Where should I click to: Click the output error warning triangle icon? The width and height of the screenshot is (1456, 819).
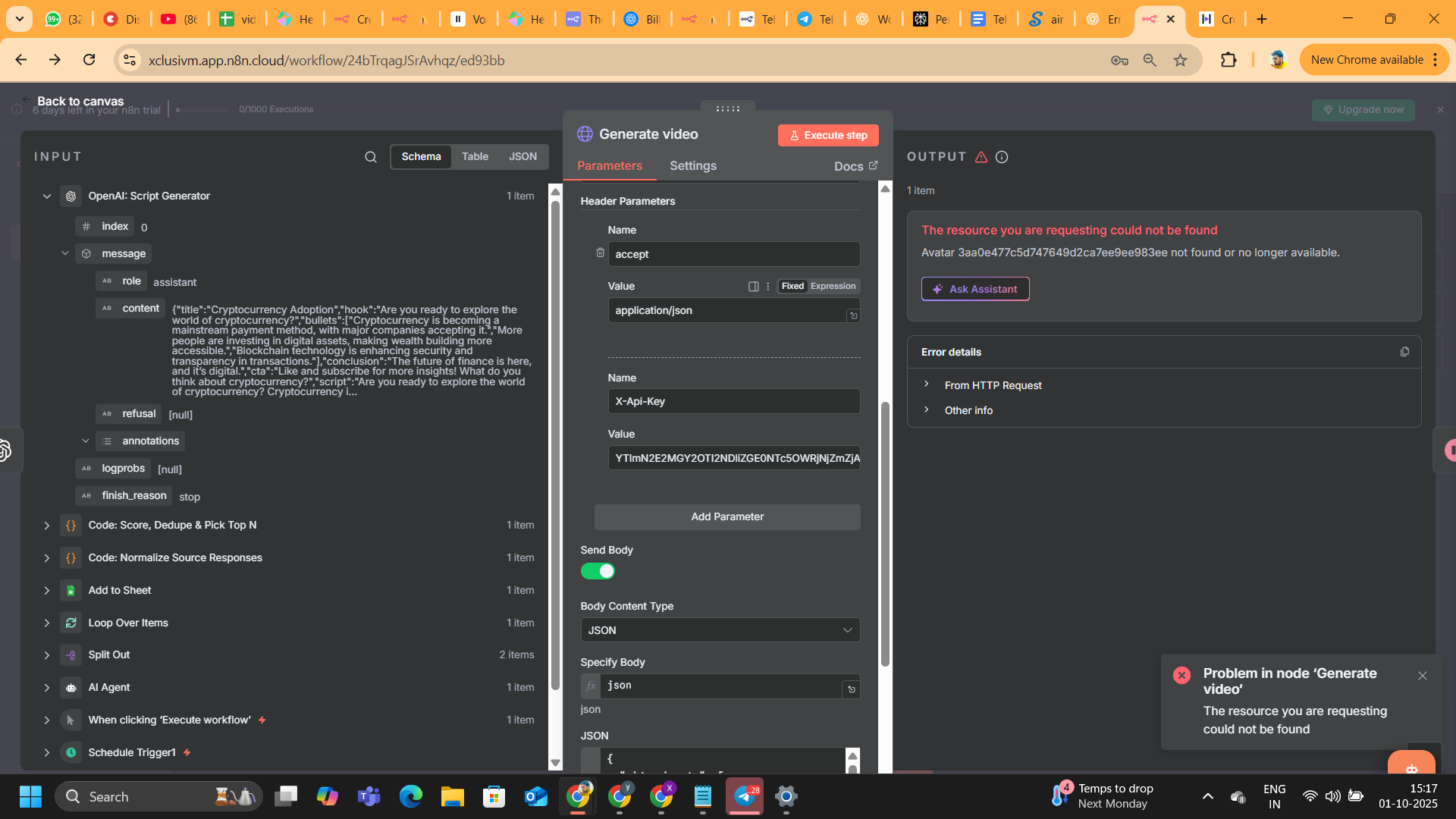click(x=981, y=157)
